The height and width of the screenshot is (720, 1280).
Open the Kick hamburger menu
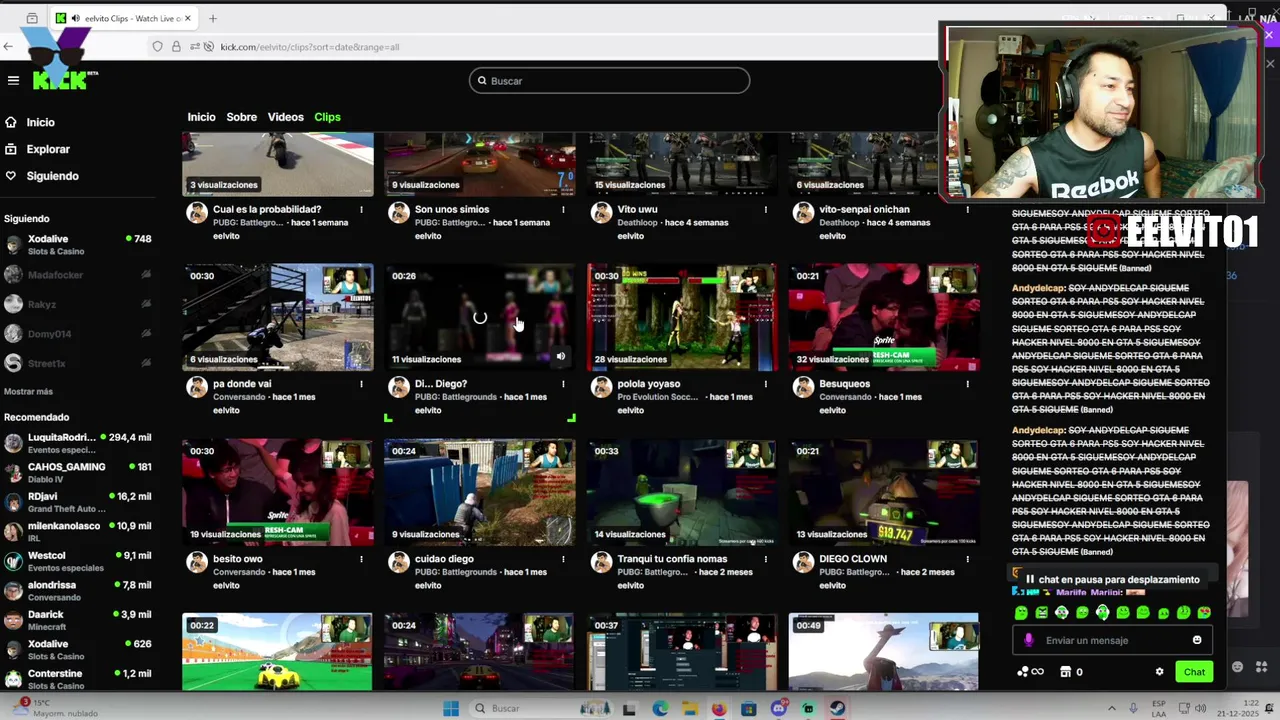[13, 80]
